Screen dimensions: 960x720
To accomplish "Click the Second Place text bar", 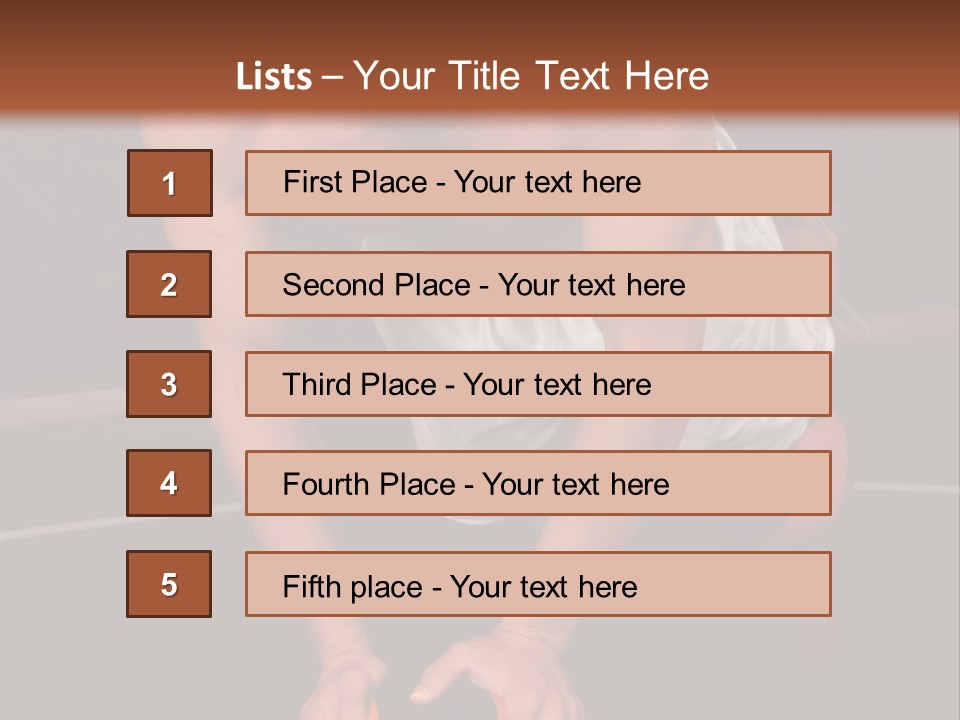I will point(538,284).
